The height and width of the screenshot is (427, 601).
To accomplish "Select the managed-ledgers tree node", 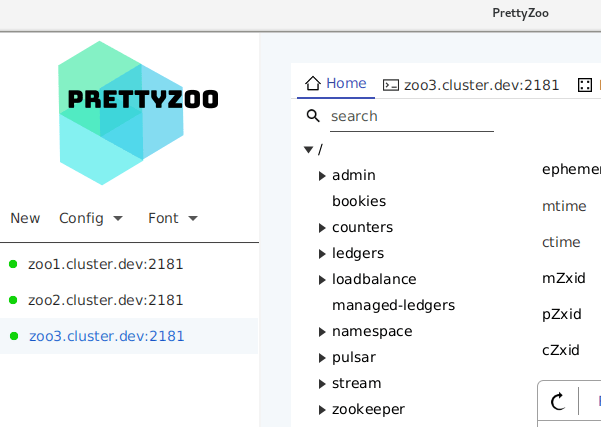I will pos(393,305).
